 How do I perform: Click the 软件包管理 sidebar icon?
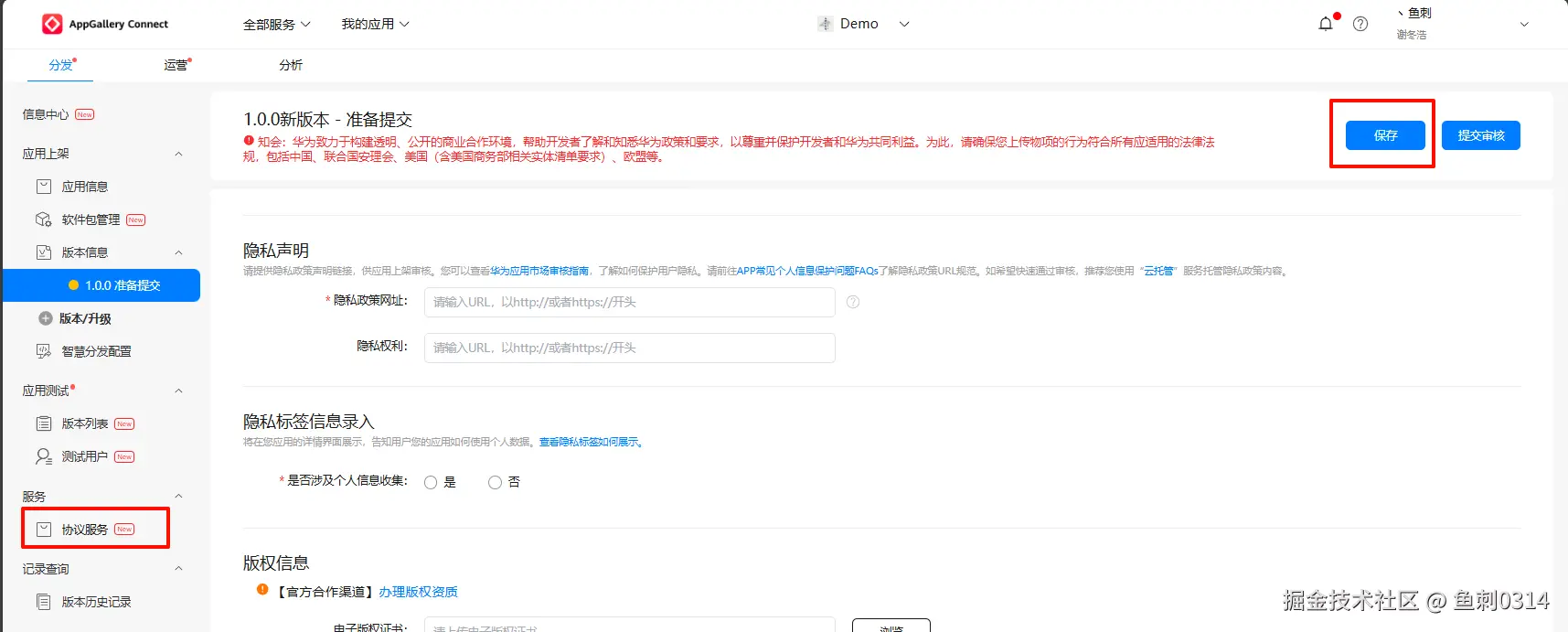43,220
